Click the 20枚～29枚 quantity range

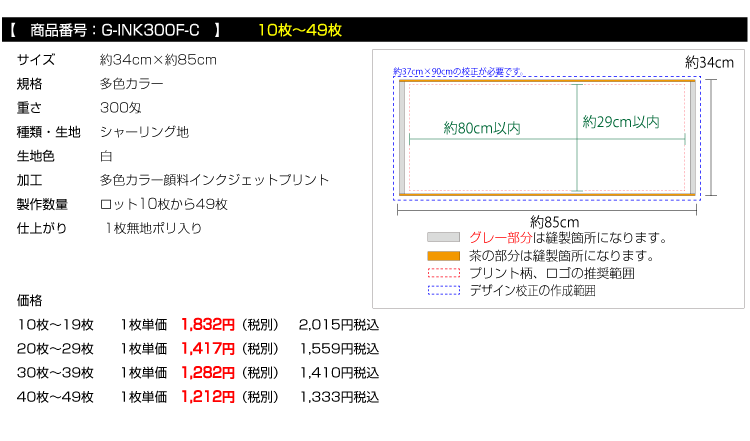pyautogui.click(x=55, y=349)
